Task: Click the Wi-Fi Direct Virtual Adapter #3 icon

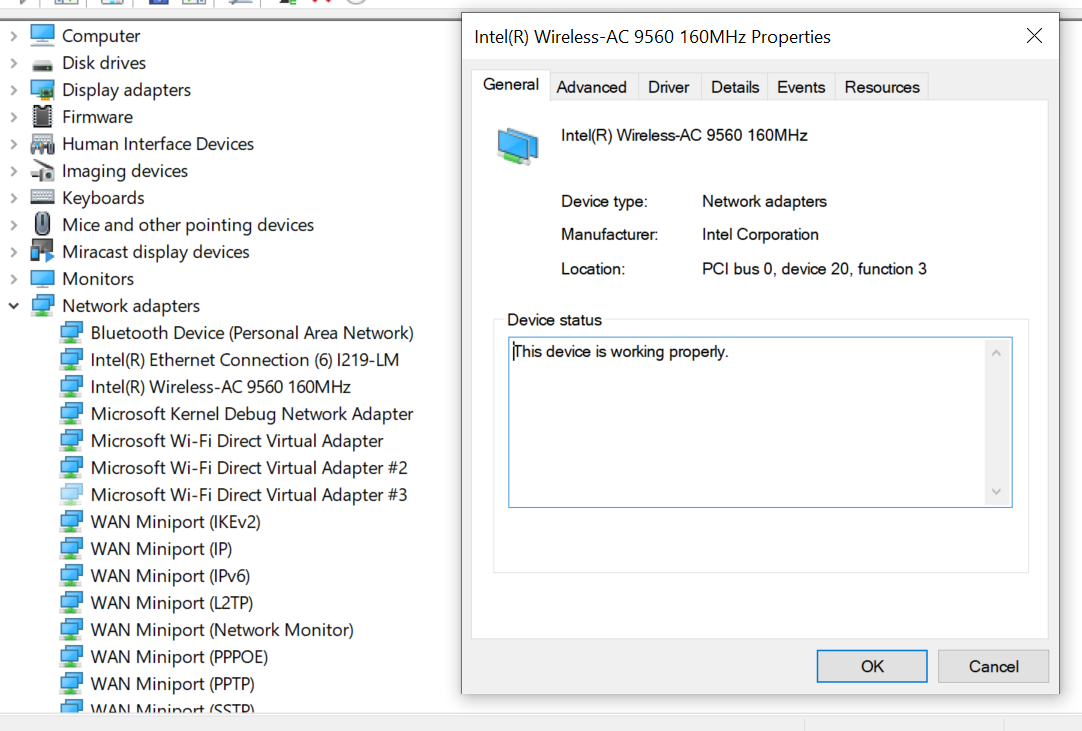Action: 71,494
